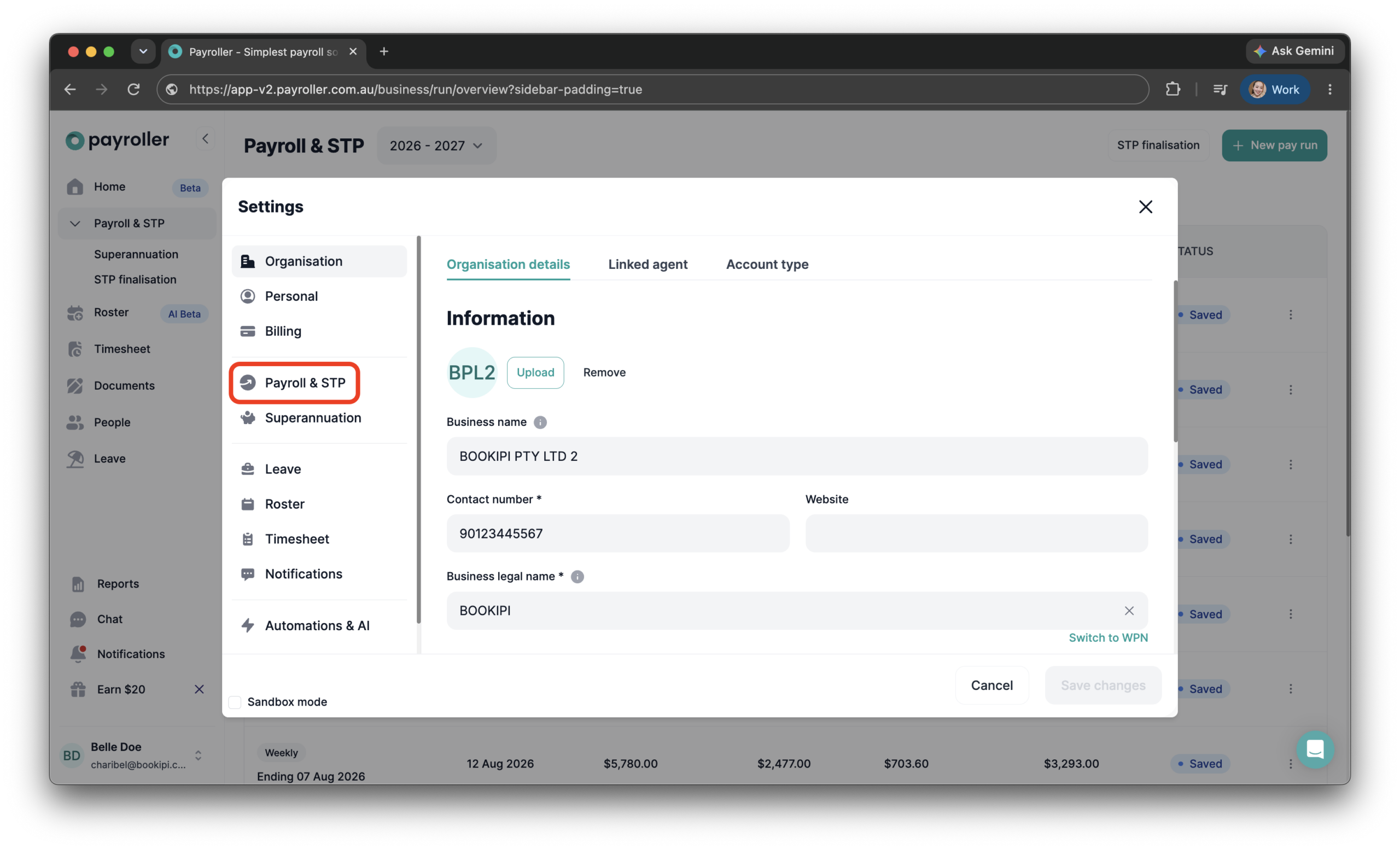Open a new browser tab
The image size is (1400, 850).
(384, 52)
